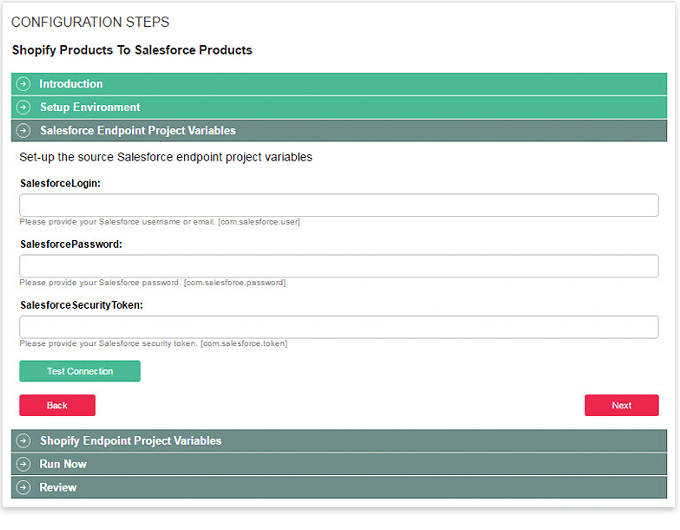Expand the Setup Environment step
Screen dimensions: 680x530
(x=339, y=107)
